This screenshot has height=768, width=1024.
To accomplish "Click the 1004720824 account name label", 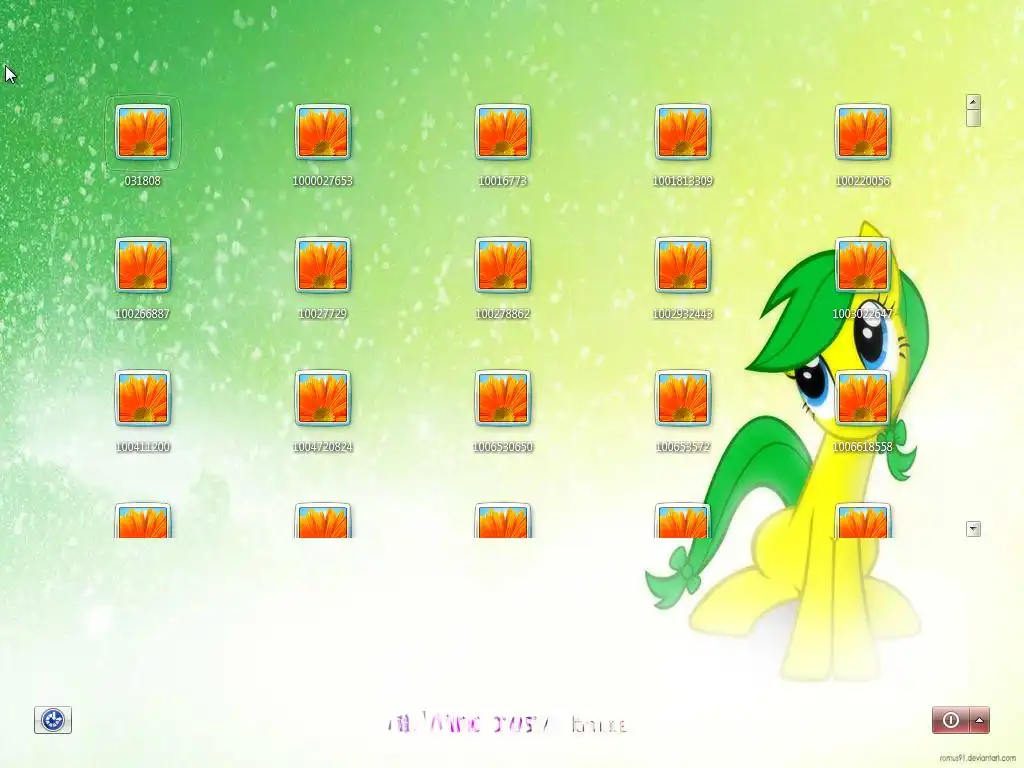I will pos(323,447).
